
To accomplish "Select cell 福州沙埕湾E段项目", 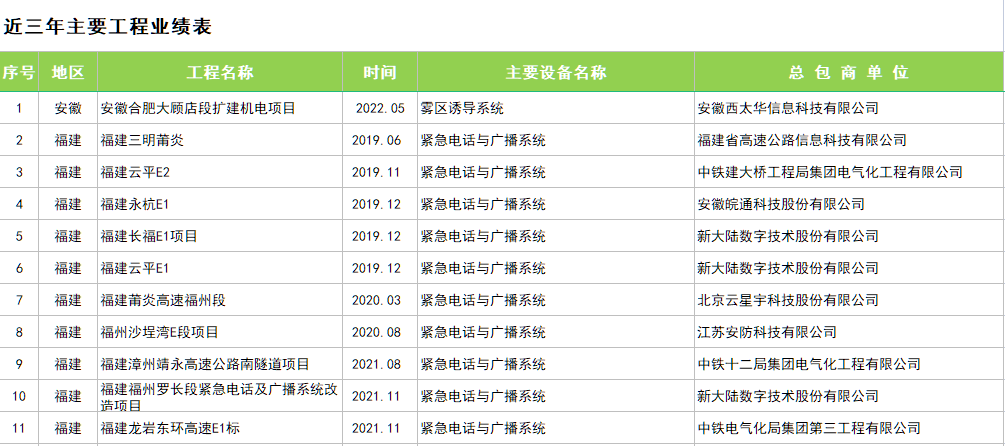I will click(x=220, y=332).
